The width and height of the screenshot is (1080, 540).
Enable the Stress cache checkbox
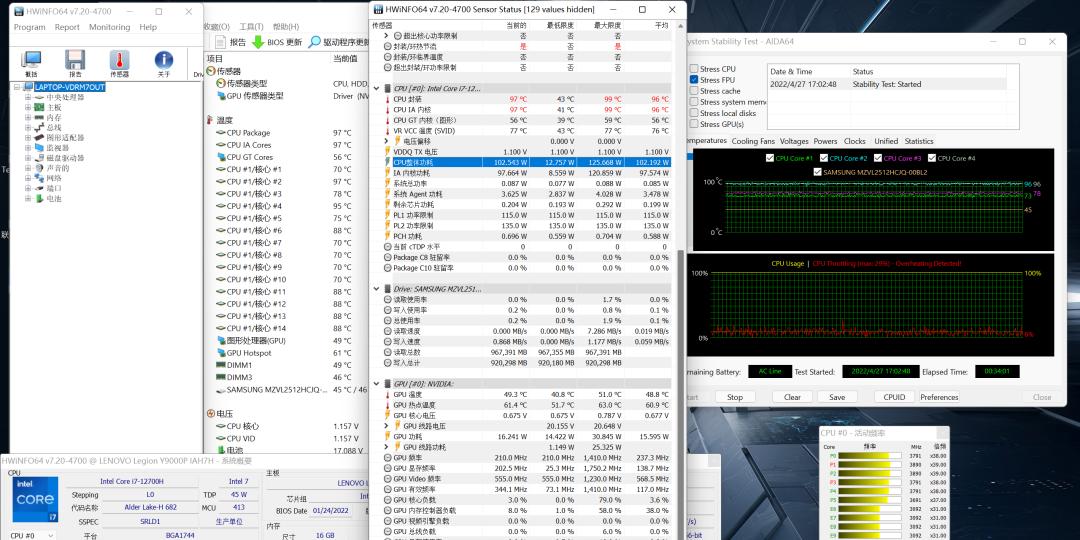694,91
